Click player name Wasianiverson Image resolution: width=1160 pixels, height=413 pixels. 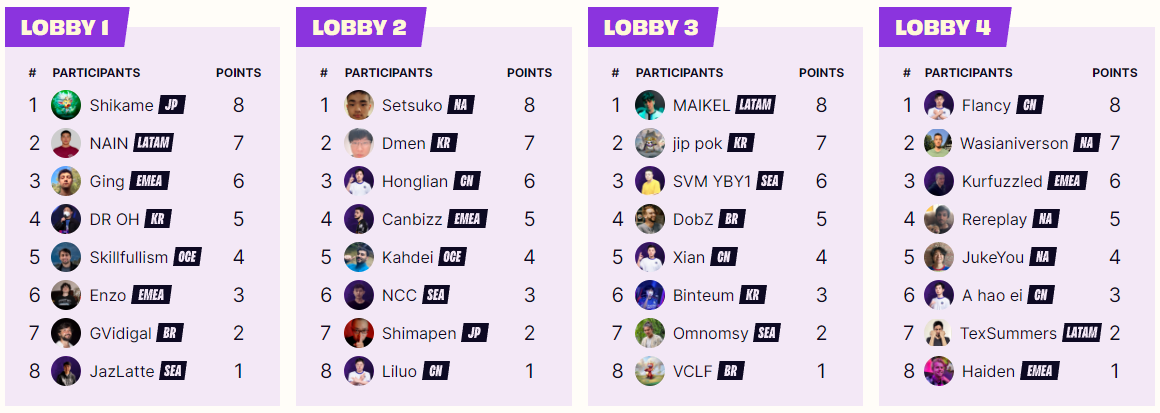pos(1014,143)
